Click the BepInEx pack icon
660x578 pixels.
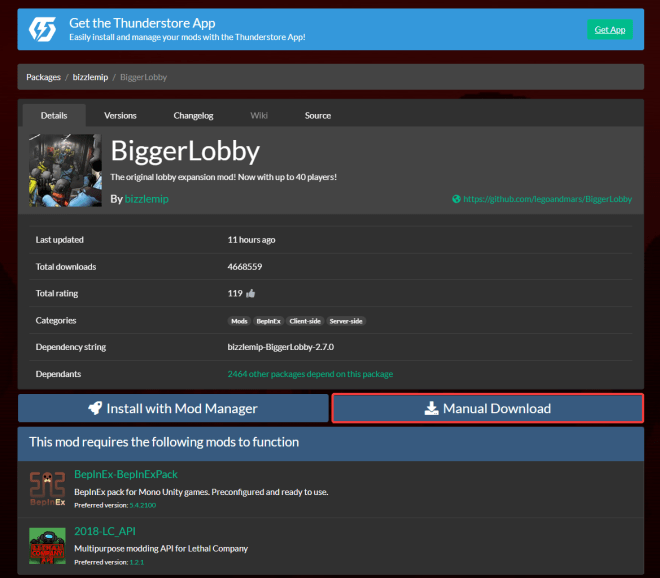pos(47,489)
